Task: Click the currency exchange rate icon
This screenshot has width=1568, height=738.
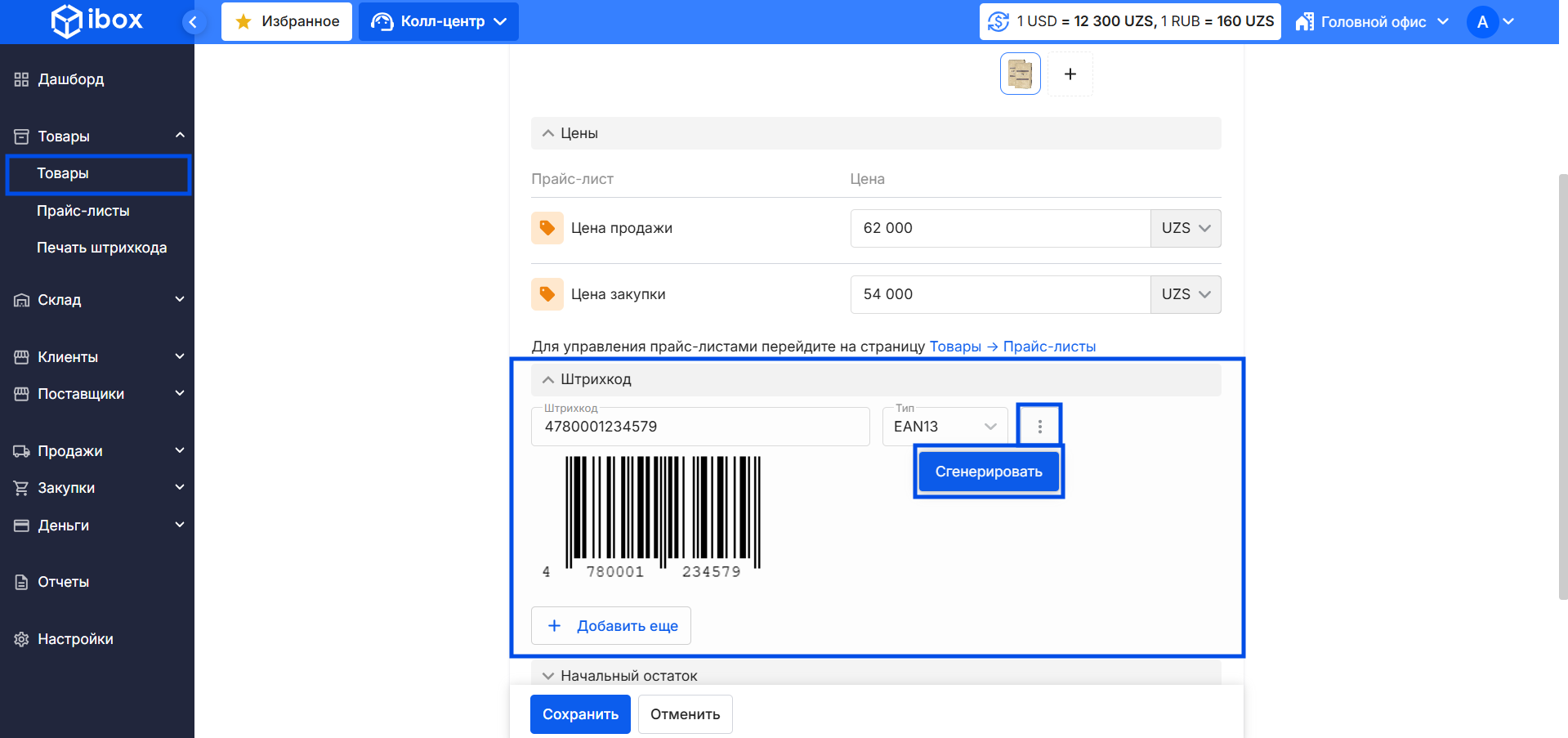Action: [x=998, y=21]
